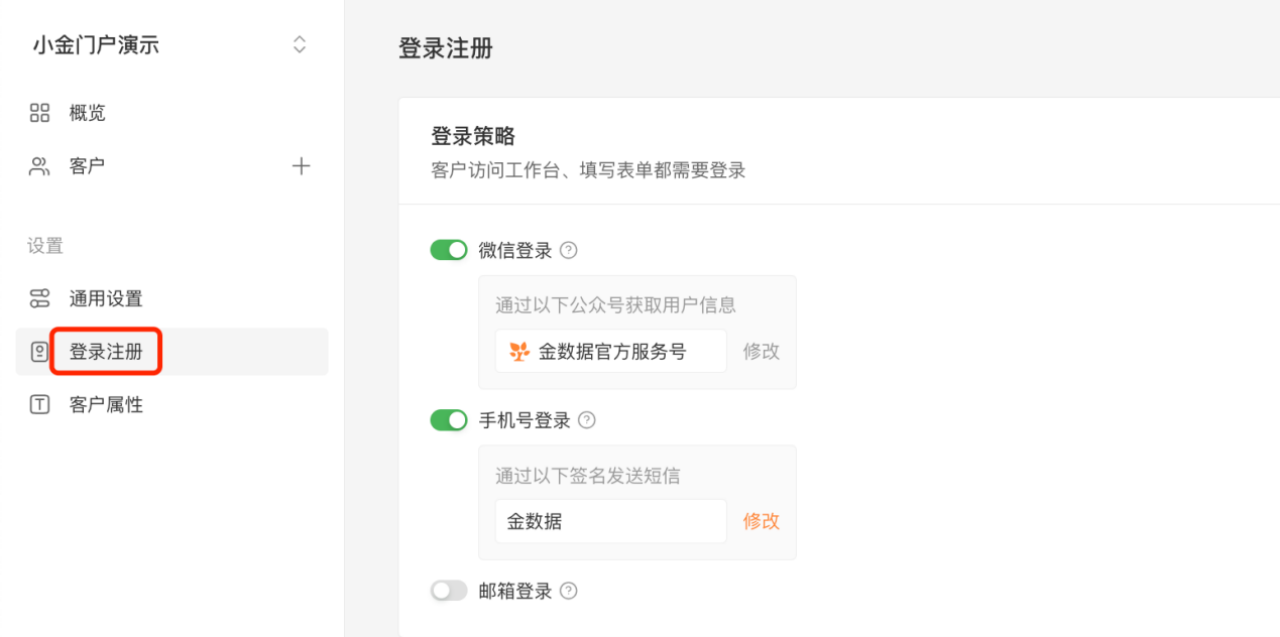Click the 通用设置 toggle-style icon

click(39, 298)
